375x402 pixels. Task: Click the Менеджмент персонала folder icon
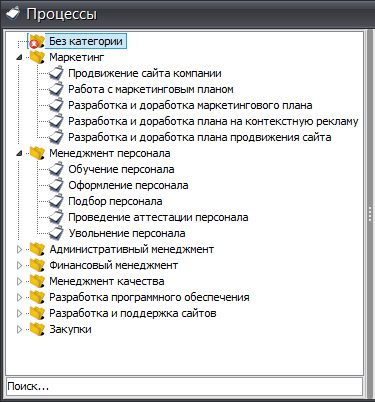37,153
